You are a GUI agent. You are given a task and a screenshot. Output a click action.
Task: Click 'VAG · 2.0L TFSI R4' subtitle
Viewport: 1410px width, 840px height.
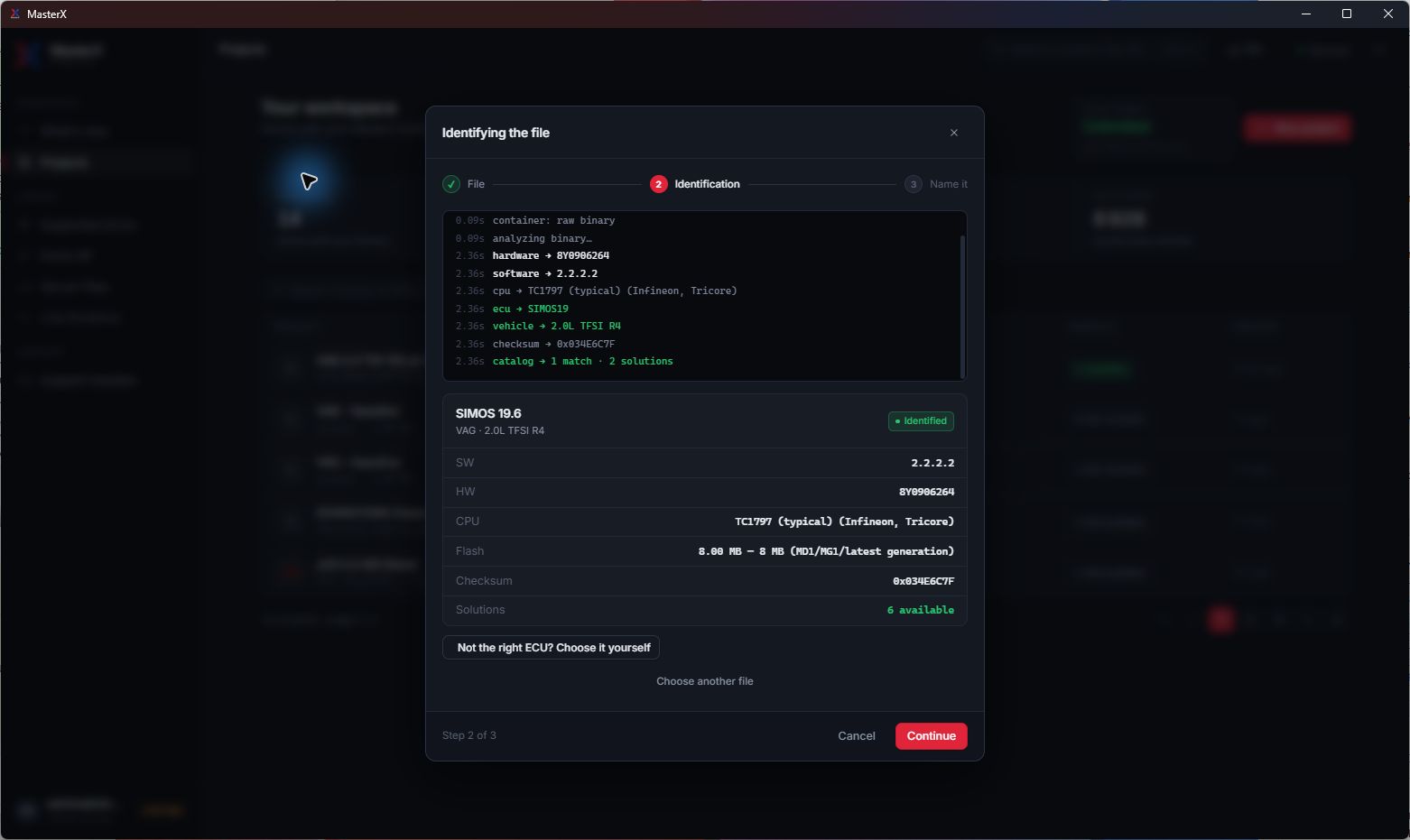(500, 430)
